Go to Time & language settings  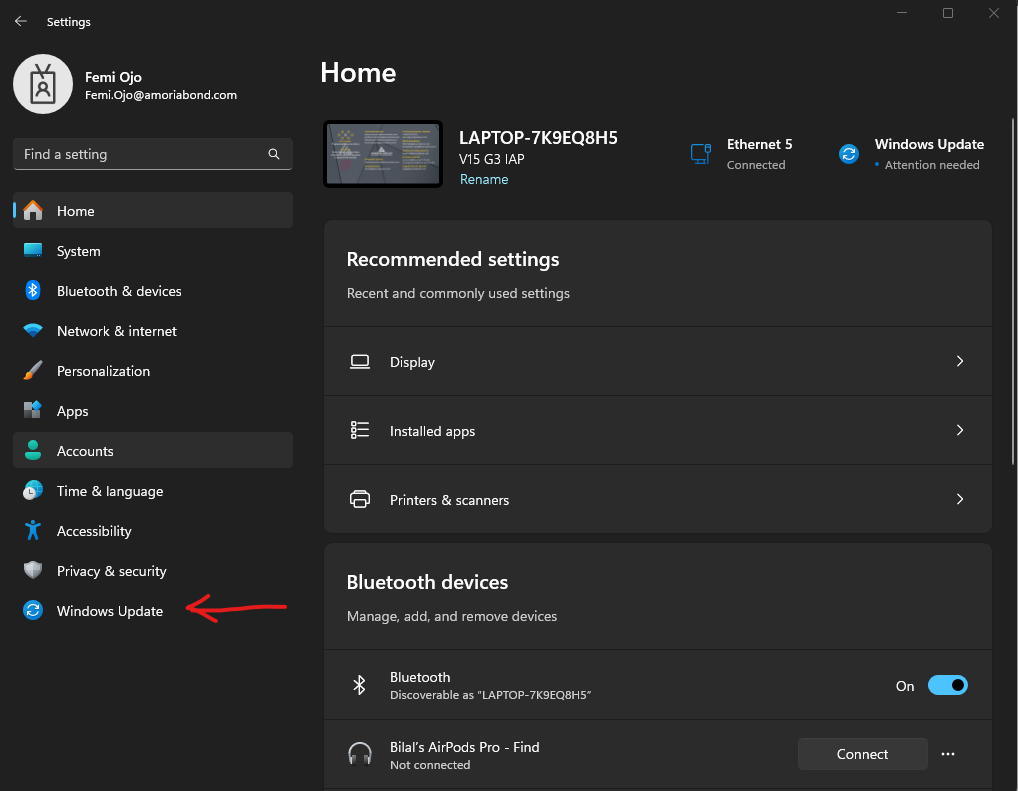(153, 490)
